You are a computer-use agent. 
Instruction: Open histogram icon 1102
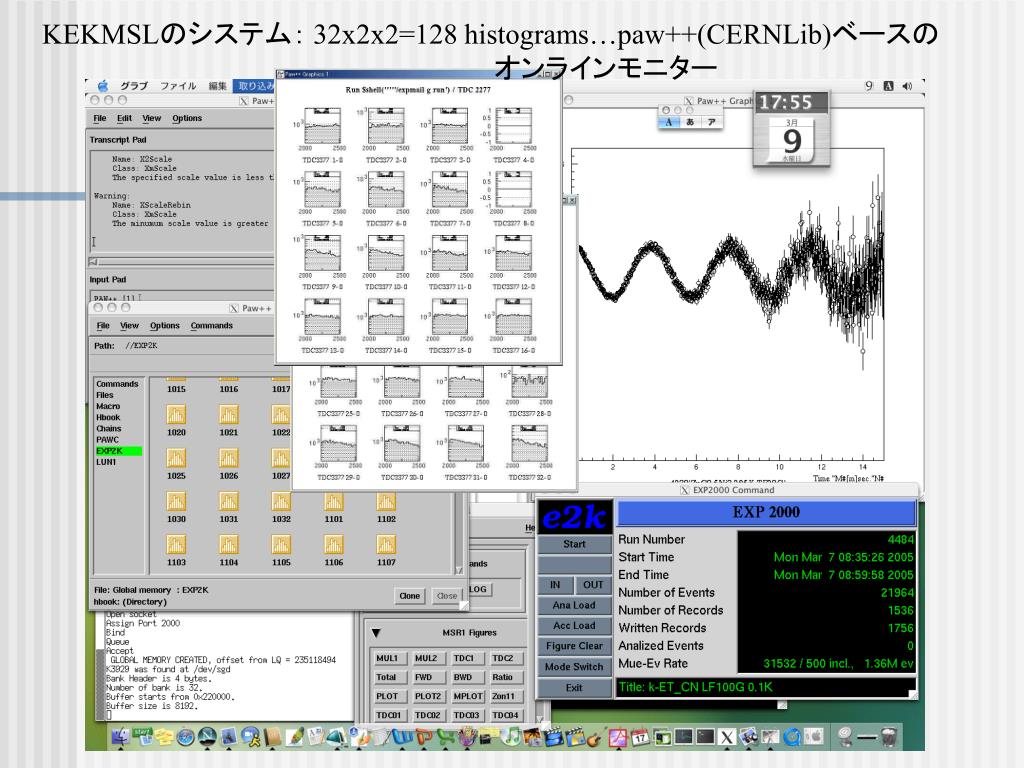[386, 502]
